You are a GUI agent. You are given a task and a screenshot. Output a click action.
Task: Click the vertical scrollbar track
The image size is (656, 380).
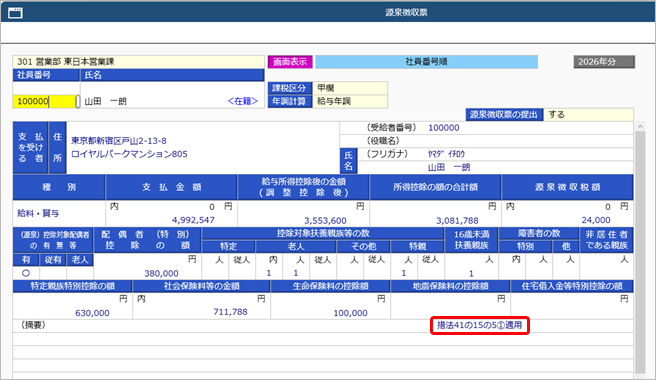coord(640,252)
